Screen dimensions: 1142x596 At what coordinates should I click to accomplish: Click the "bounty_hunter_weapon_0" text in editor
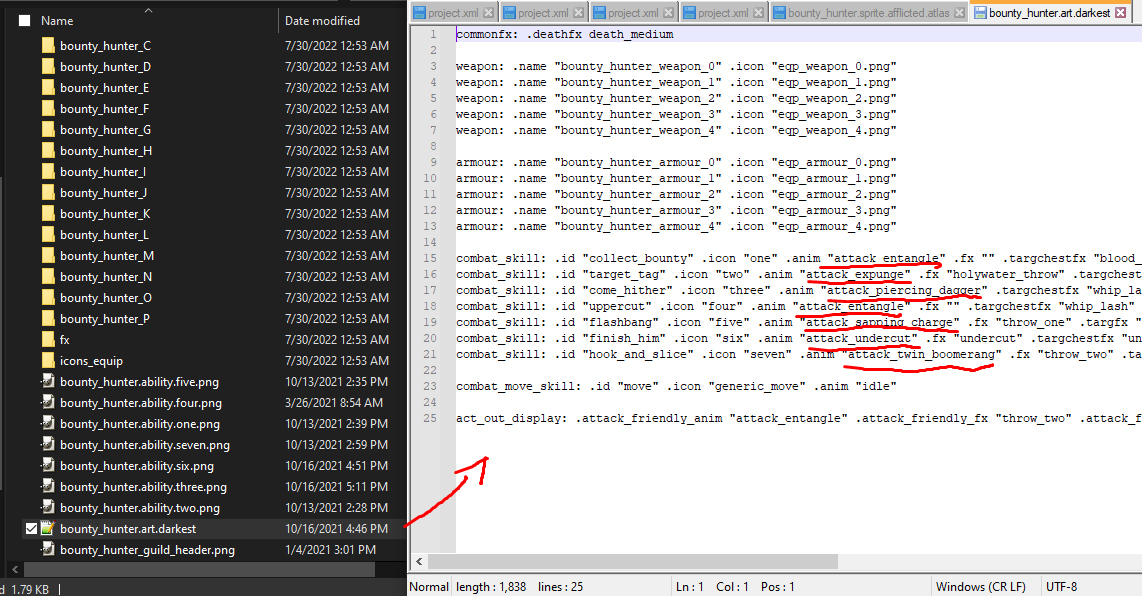point(638,66)
